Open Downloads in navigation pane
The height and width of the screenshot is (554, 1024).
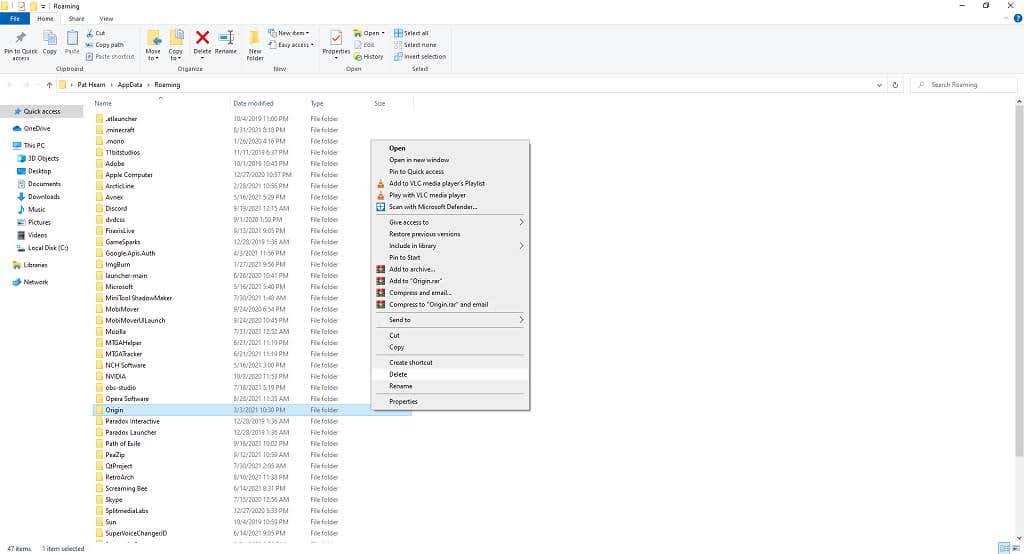click(44, 197)
